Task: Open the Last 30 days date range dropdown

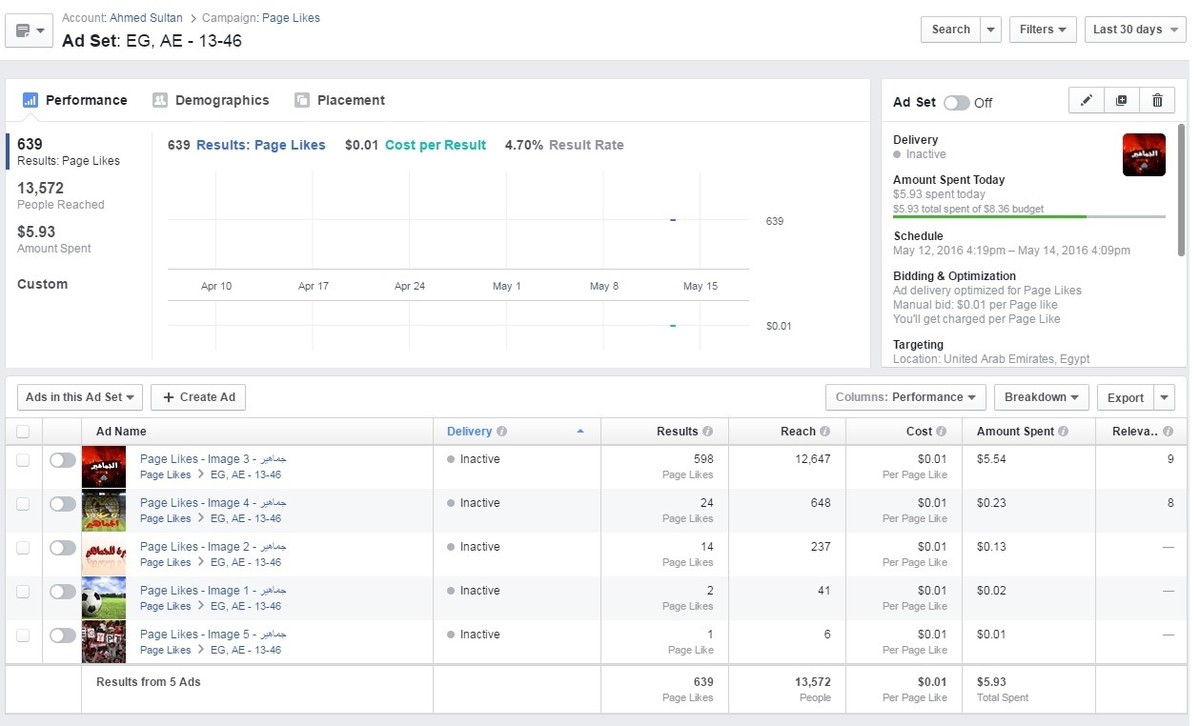Action: [1136, 30]
